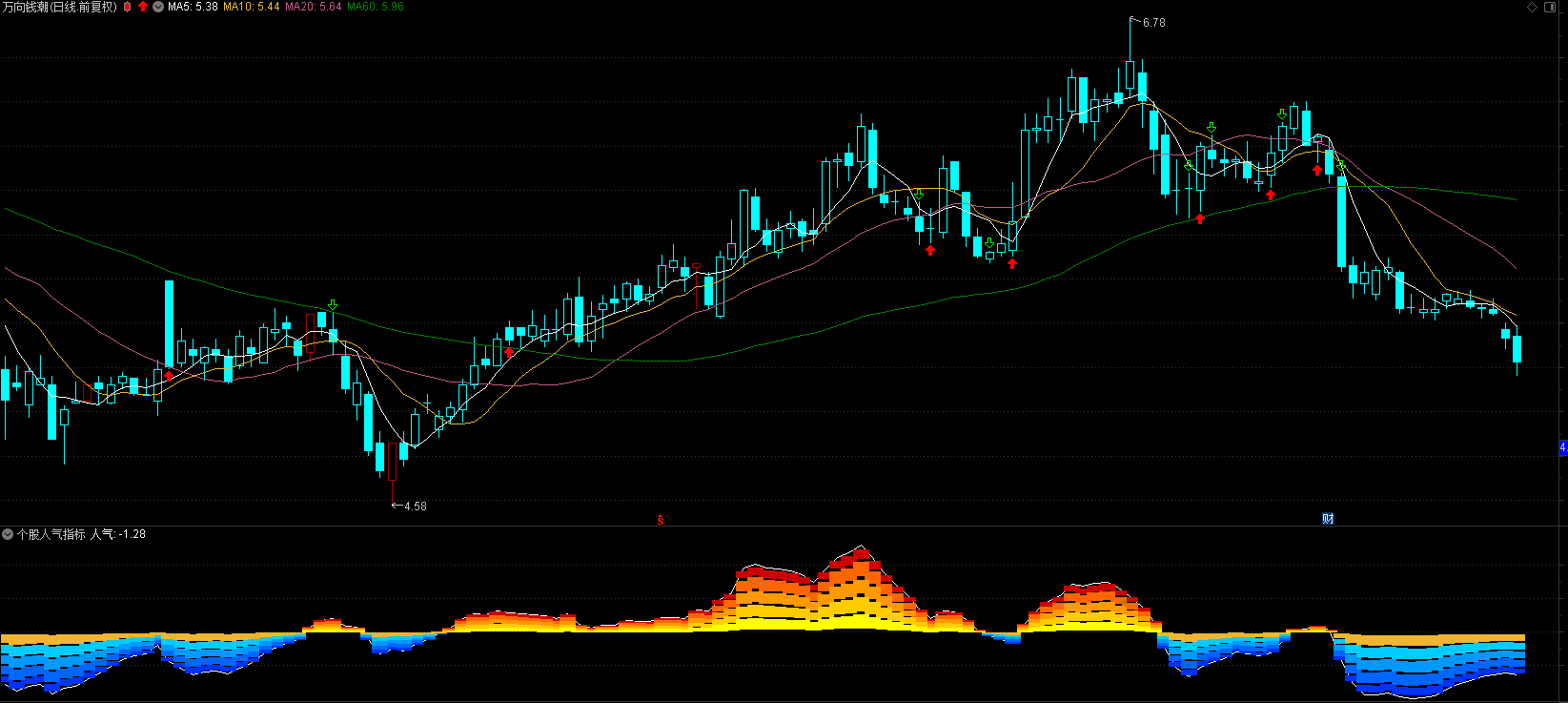The image size is (1568, 703).
Task: Click the MA60: 5.96 label
Action: pos(376,7)
